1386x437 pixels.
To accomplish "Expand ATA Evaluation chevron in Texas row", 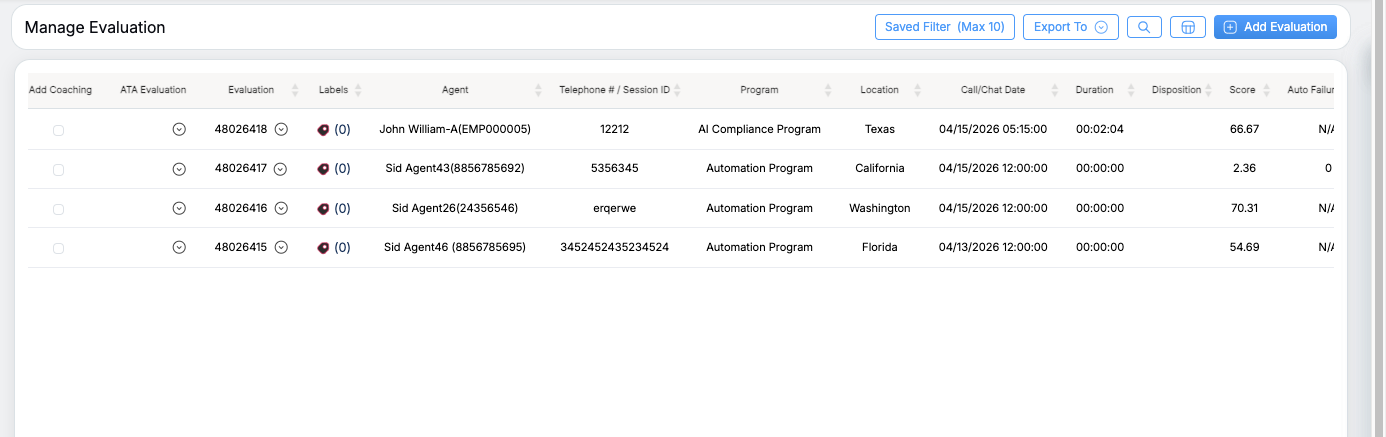I will tap(179, 129).
